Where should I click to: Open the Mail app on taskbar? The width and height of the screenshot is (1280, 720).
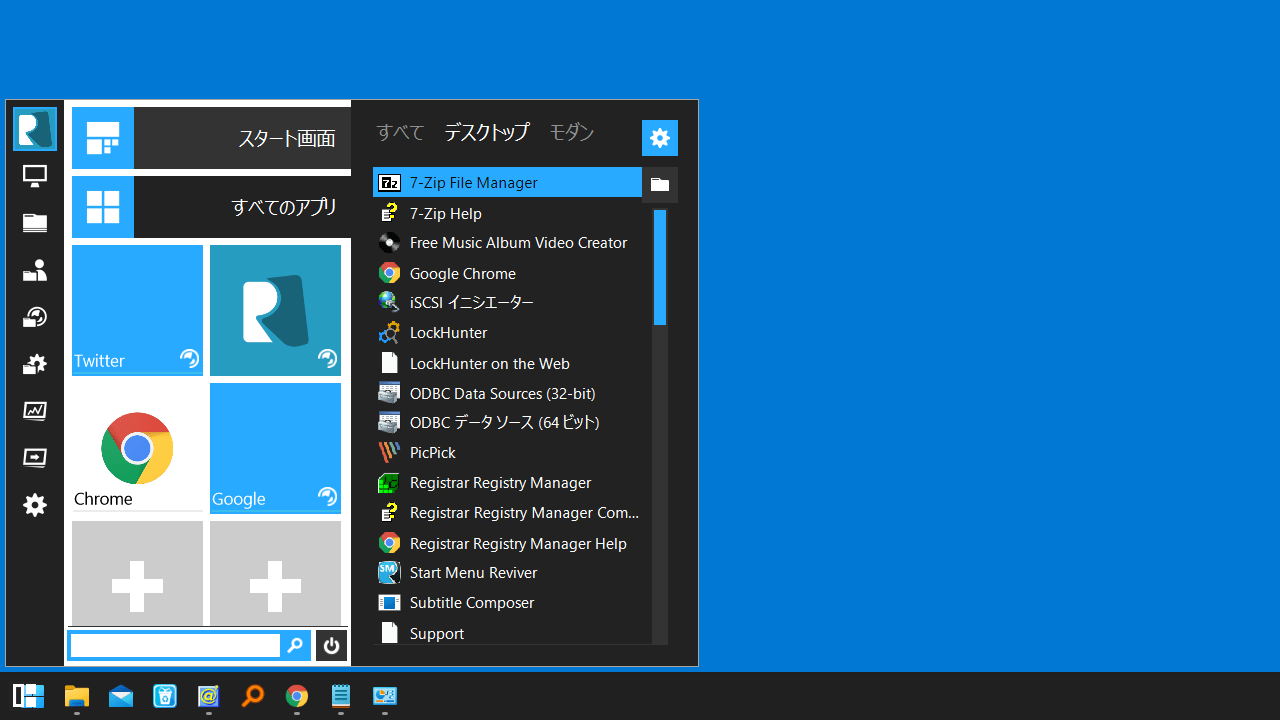tap(121, 696)
